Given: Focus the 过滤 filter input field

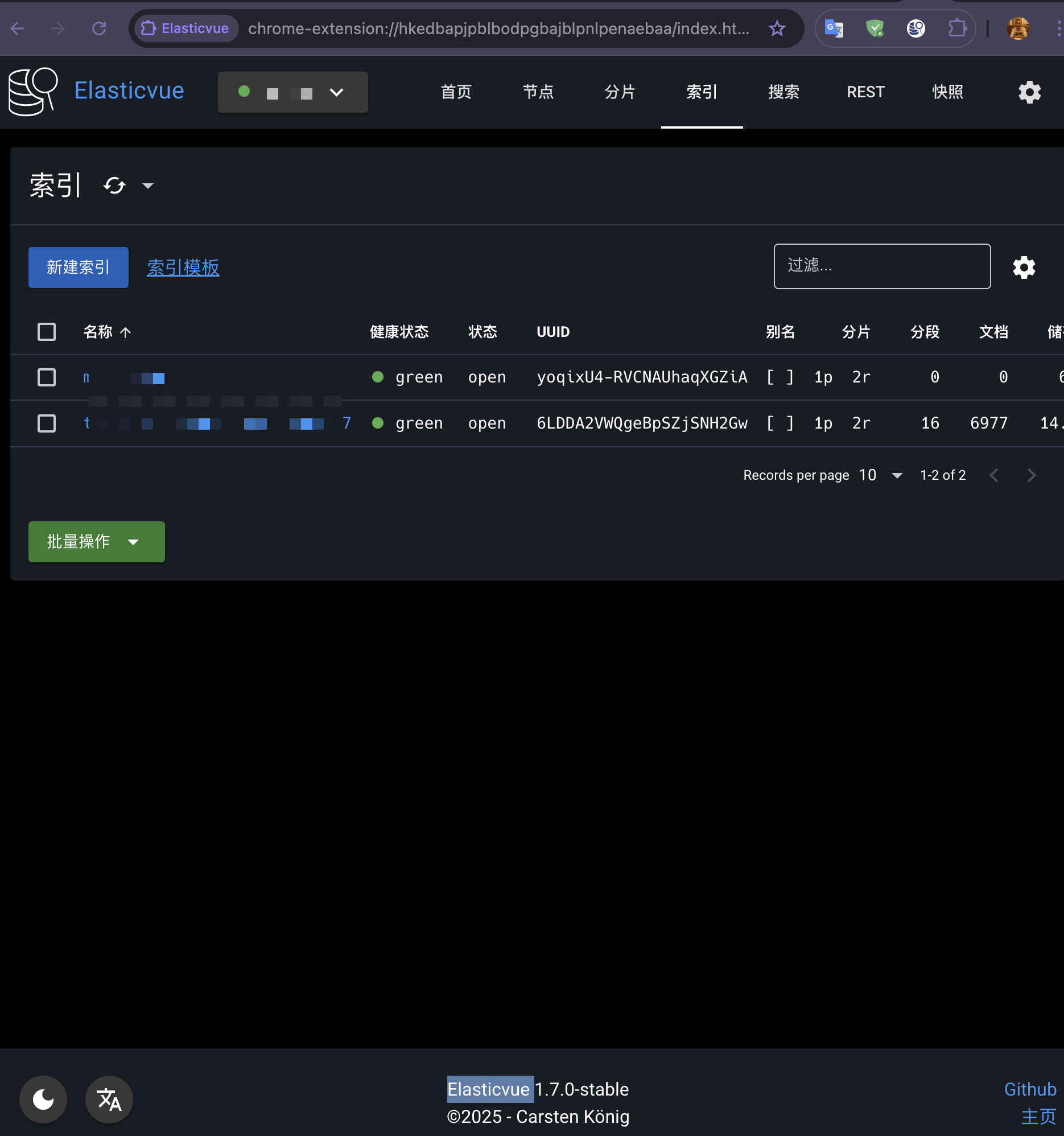Looking at the screenshot, I should click(x=882, y=266).
